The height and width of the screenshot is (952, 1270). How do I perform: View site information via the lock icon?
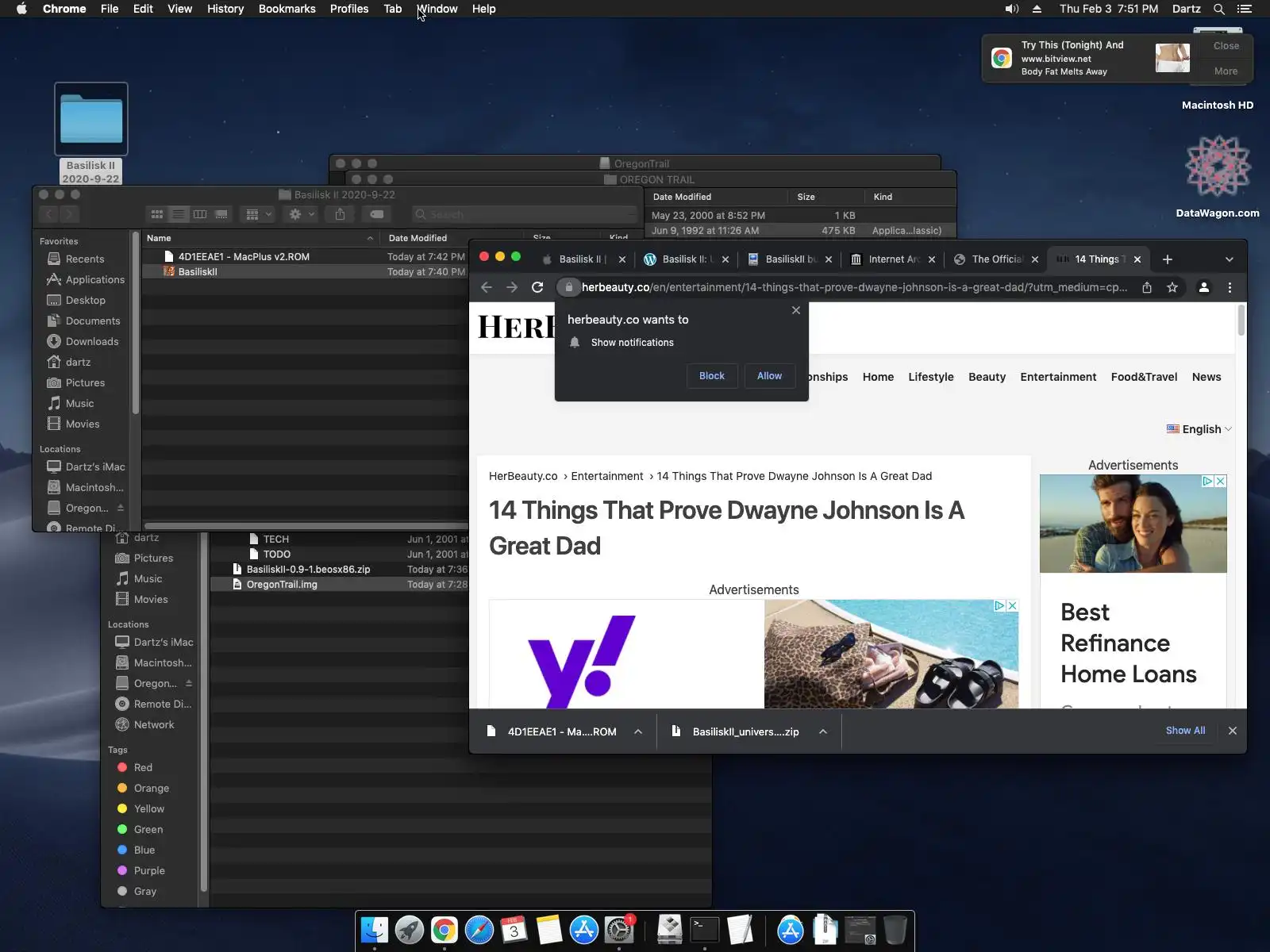click(568, 287)
